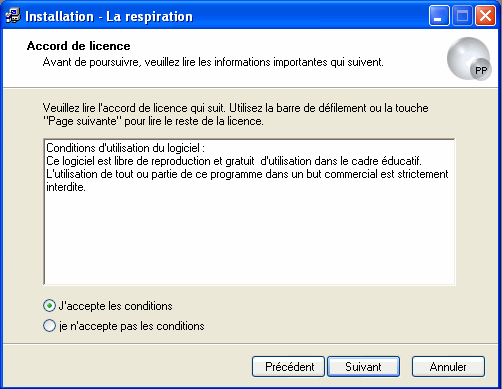Image resolution: width=502 pixels, height=389 pixels.
Task: Close the Installation - La respiration window
Action: pyautogui.click(x=485, y=16)
